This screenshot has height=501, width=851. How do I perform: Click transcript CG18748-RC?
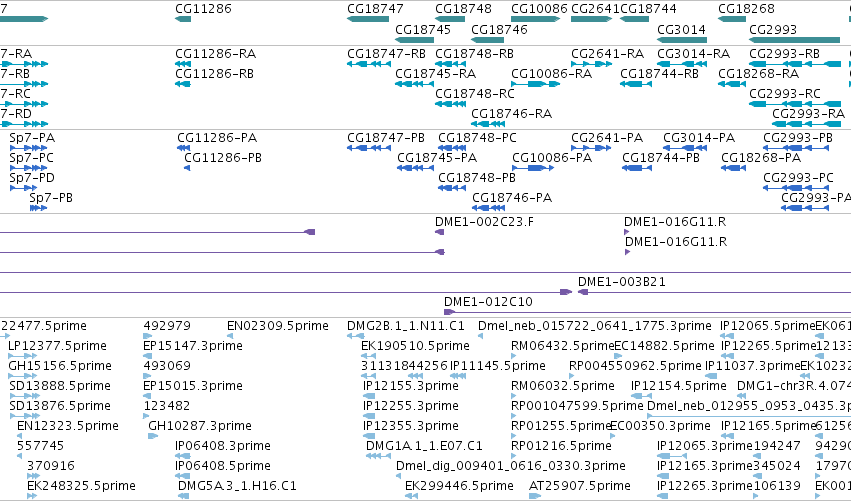[x=474, y=93]
